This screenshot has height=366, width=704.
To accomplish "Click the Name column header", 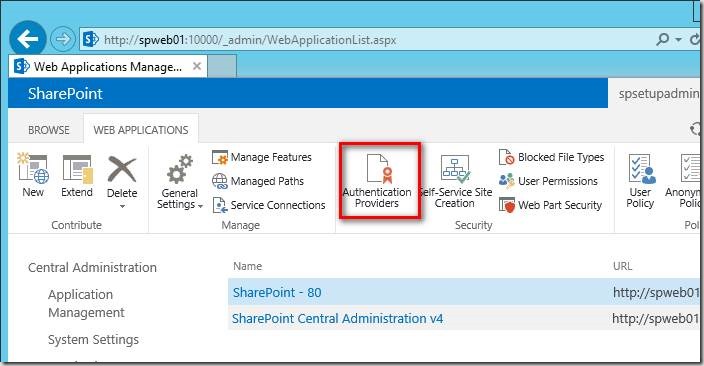I will tap(247, 266).
